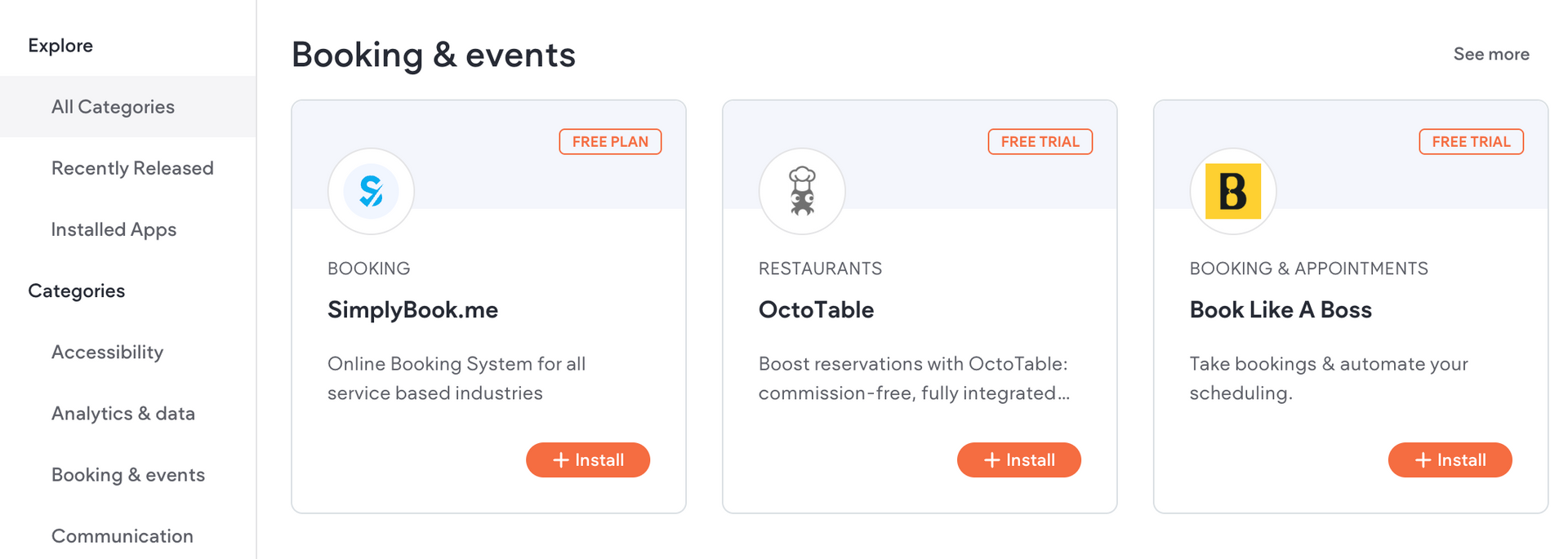Open the SimplyBook.me app title
The width and height of the screenshot is (1568, 559).
412,310
